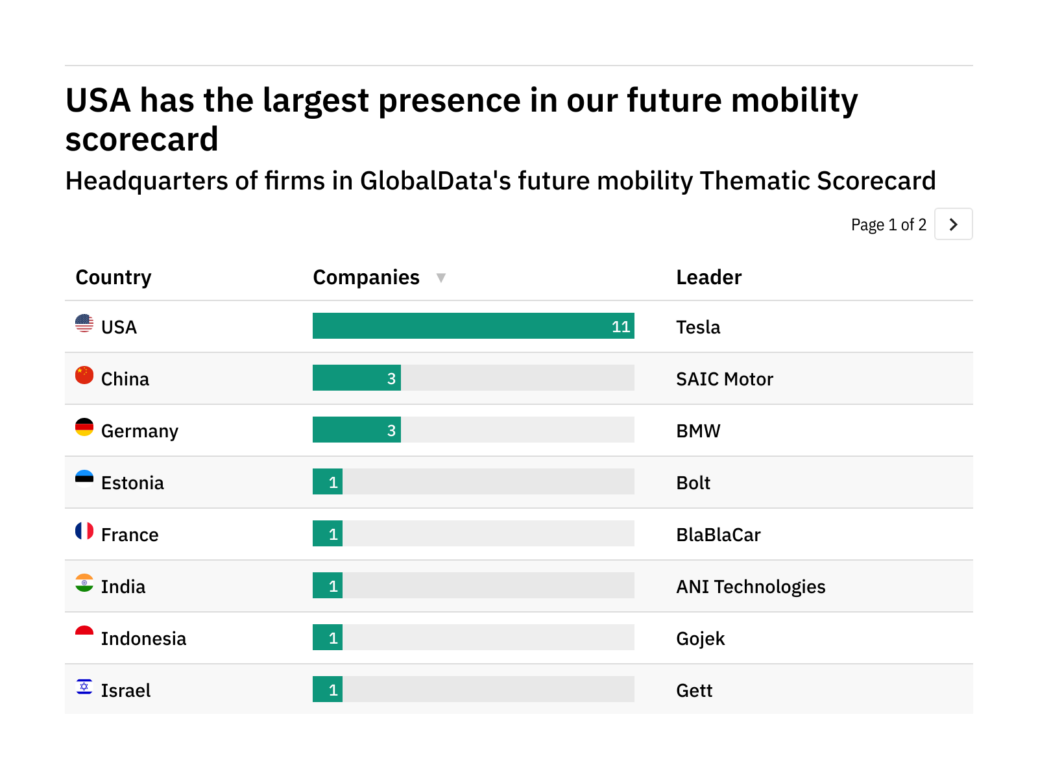
Task: Select SAIC Motor leader entry
Action: tap(724, 379)
